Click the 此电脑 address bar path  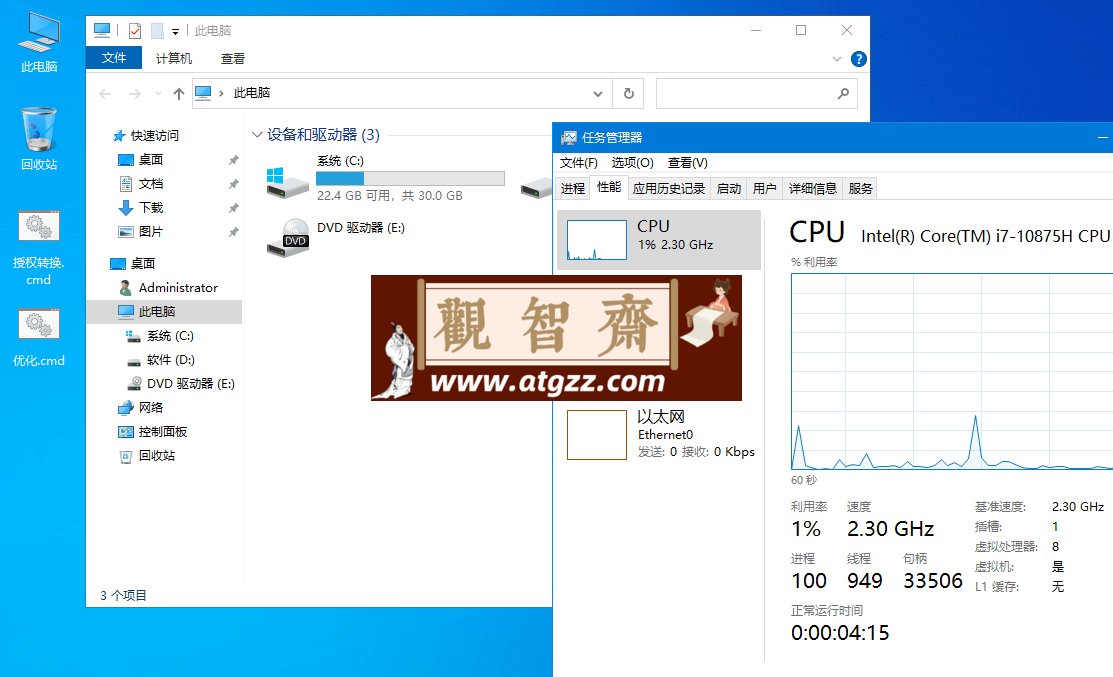pyautogui.click(x=252, y=93)
